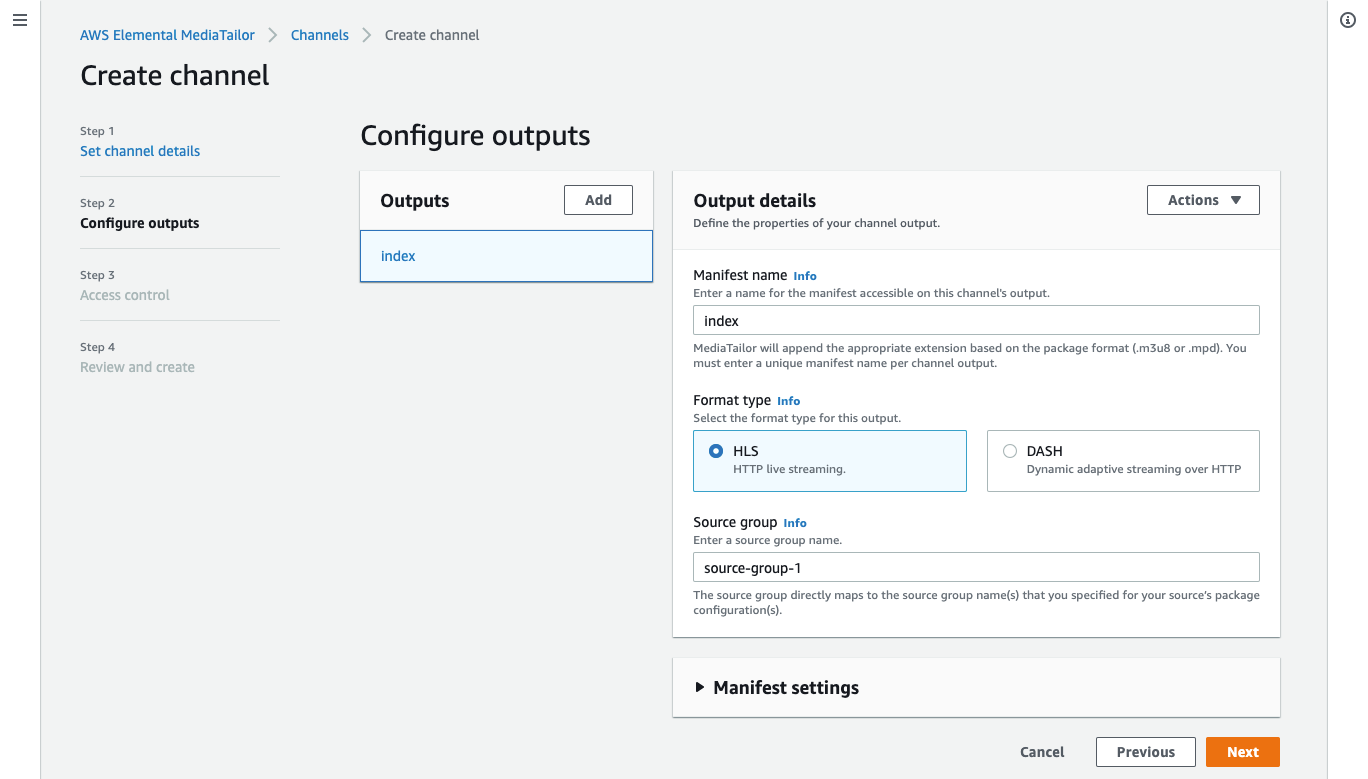
Task: Click the Configure outputs page heading
Action: [475, 136]
